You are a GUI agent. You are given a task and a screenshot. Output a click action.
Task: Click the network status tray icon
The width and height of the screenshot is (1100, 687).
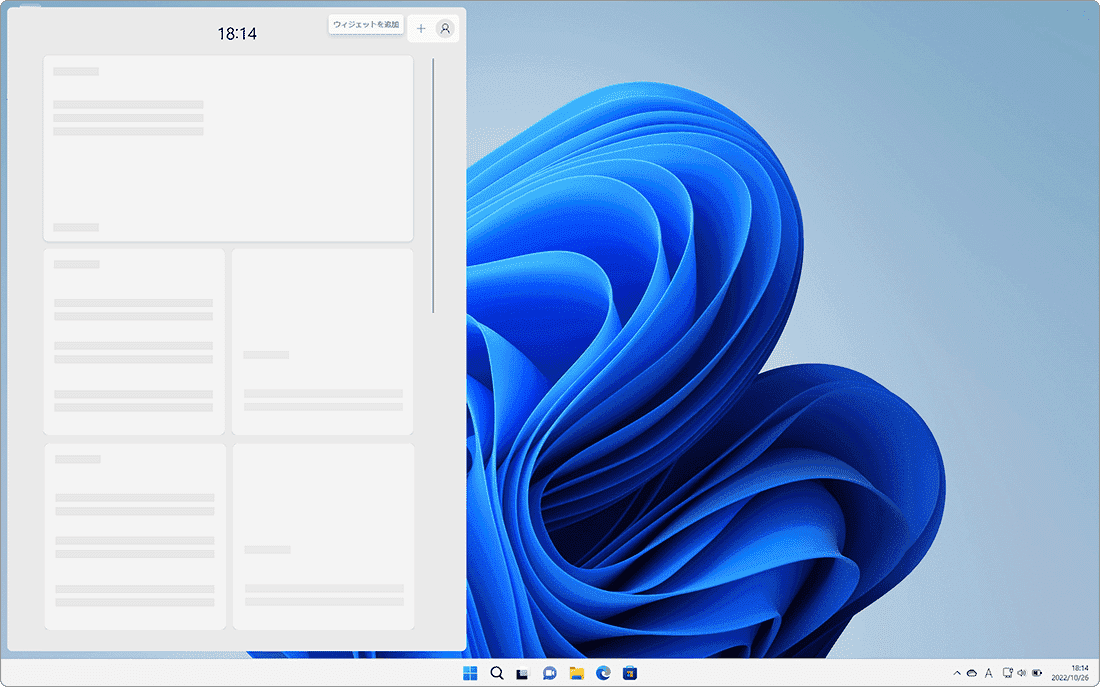pos(1007,673)
